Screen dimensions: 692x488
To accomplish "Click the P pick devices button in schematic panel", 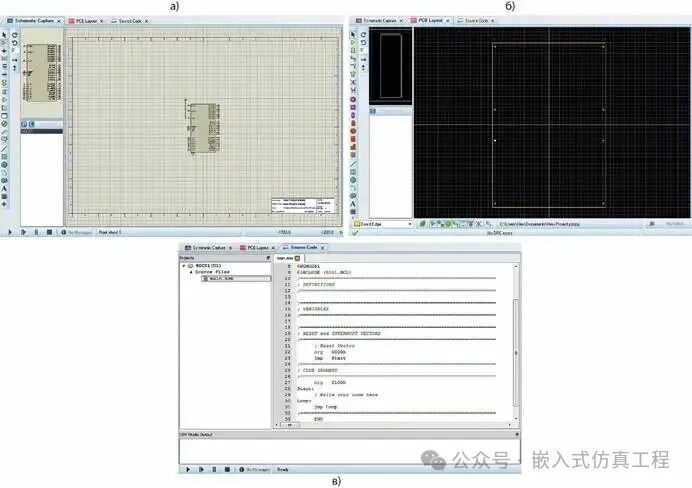I will click(24, 124).
